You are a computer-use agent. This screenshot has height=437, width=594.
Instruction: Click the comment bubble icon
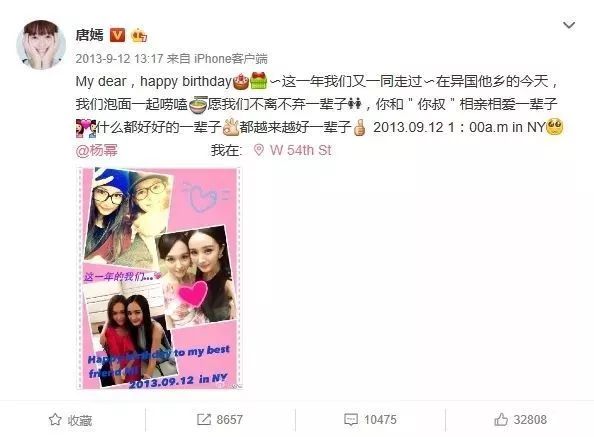[x=351, y=420]
